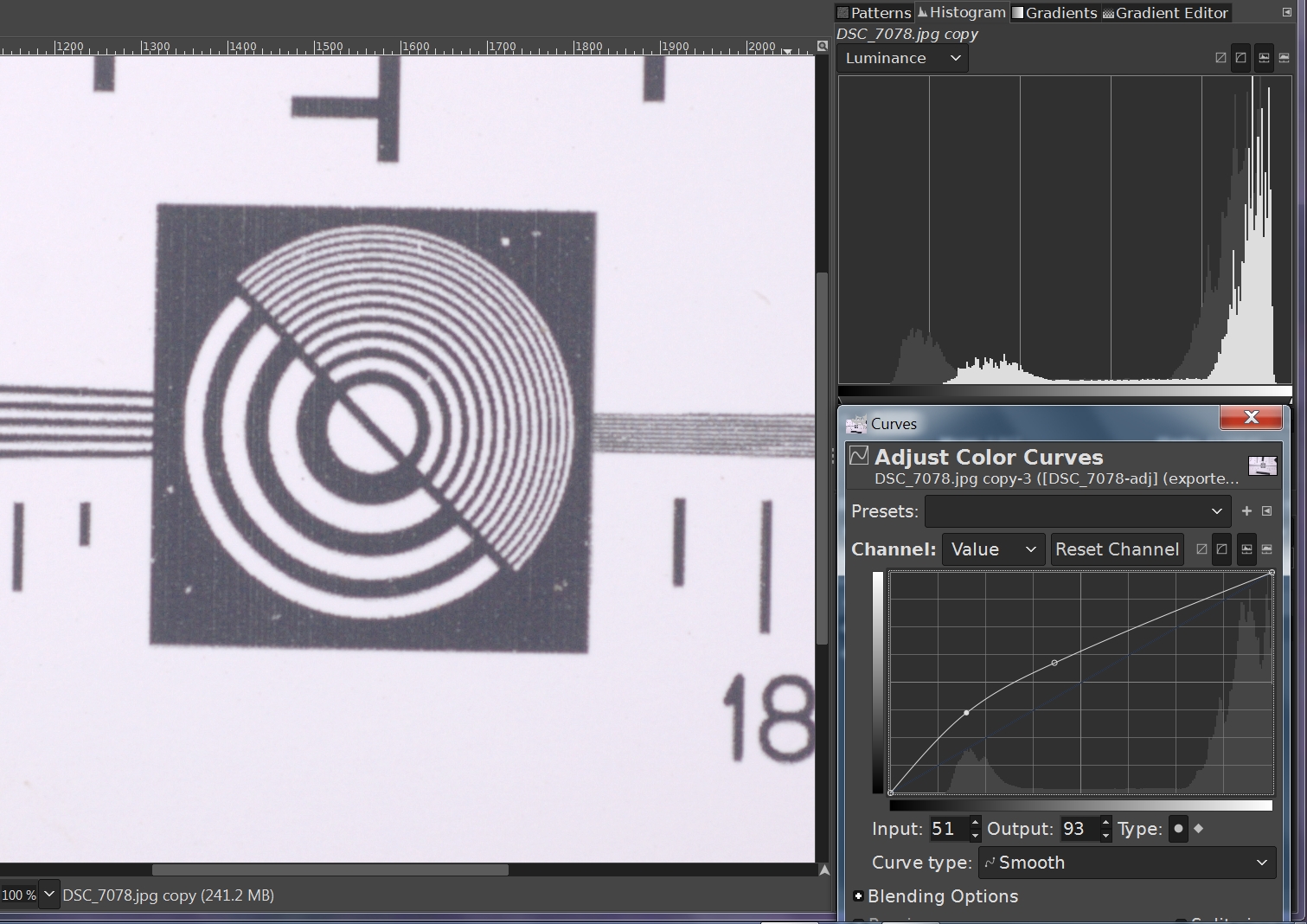Increase the Output value with stepper

(x=1105, y=823)
